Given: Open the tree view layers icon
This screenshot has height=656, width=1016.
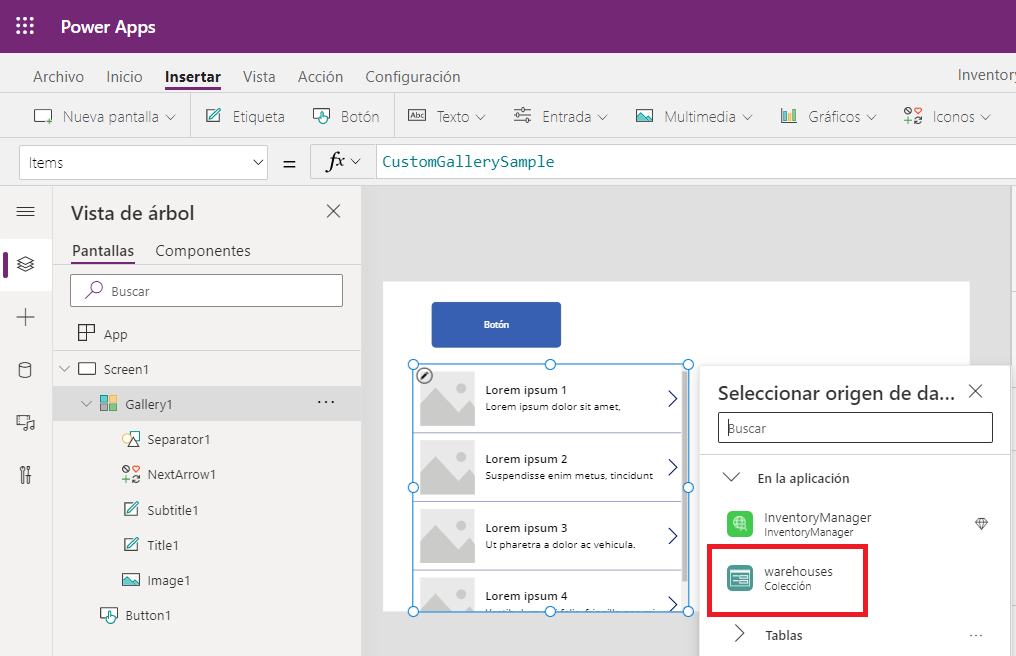Looking at the screenshot, I should (x=25, y=264).
